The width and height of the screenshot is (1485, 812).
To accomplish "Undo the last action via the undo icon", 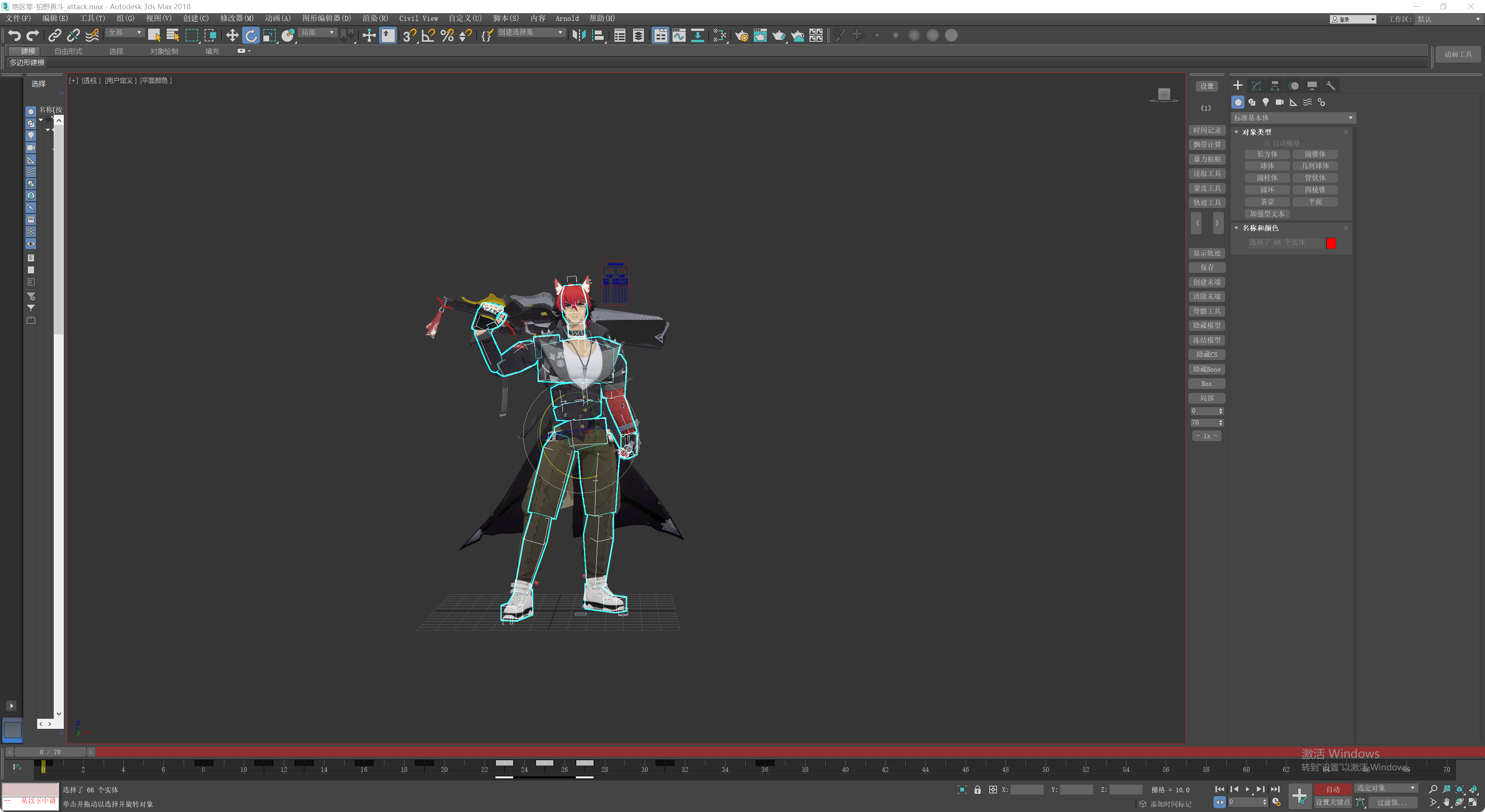I will 14,36.
